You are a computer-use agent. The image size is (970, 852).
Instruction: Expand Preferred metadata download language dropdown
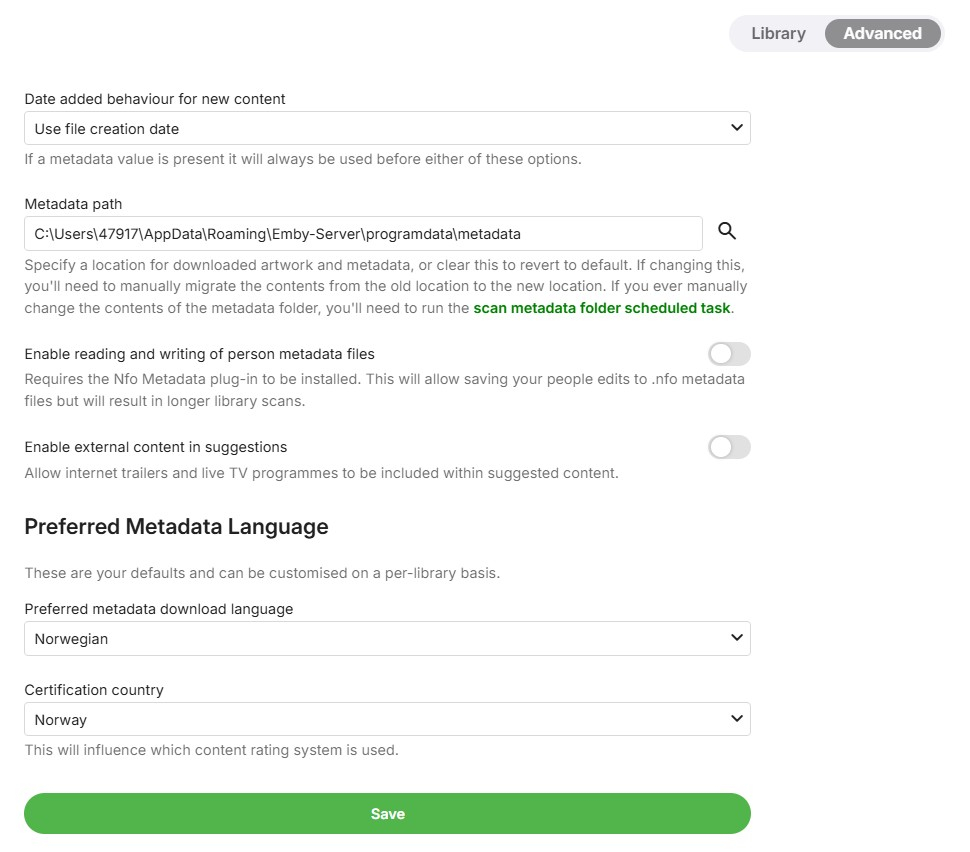click(x=386, y=638)
